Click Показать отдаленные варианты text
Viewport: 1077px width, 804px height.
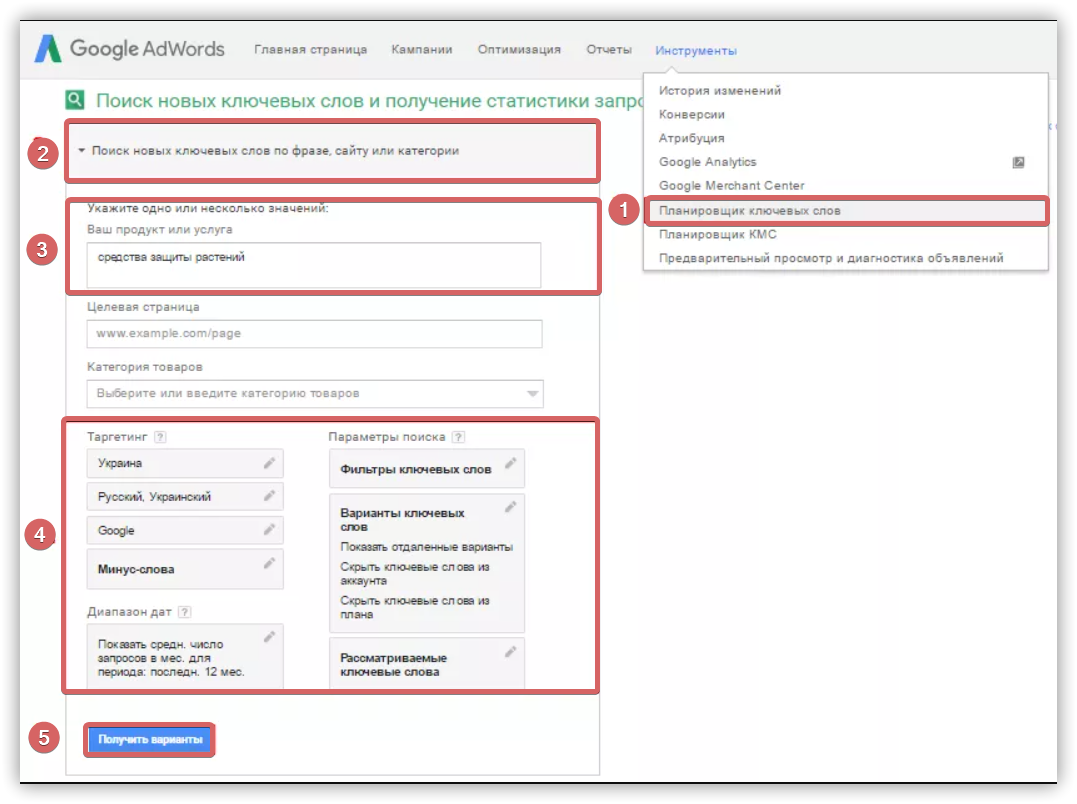(x=427, y=547)
